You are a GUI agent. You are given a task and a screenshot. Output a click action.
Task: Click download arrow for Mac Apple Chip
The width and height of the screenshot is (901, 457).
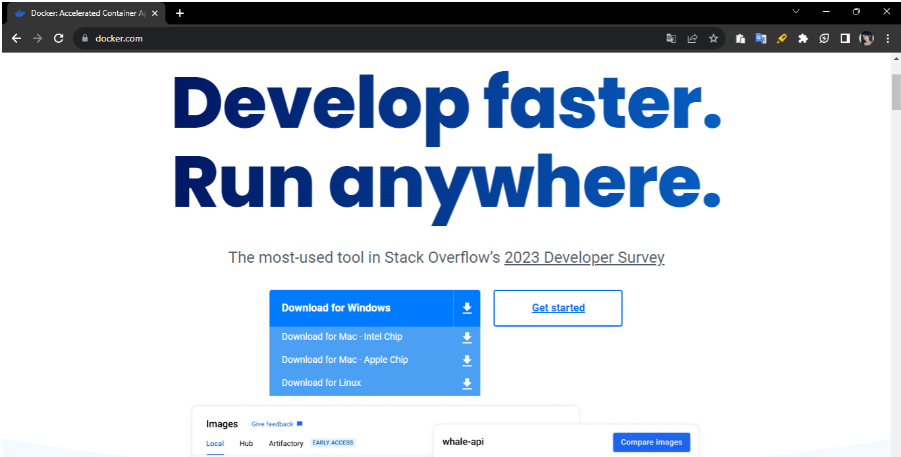467,360
